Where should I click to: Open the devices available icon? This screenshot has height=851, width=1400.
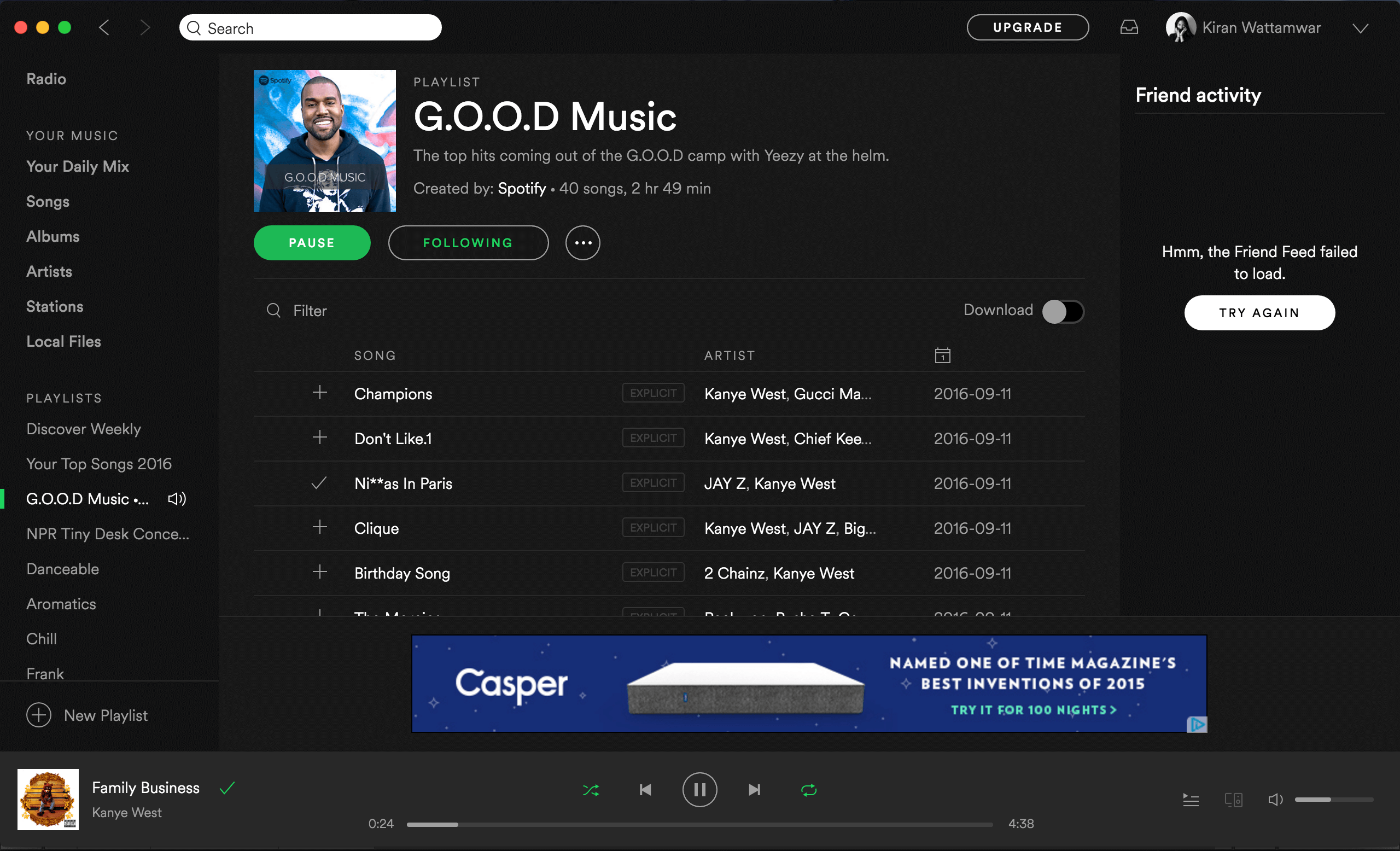point(1233,800)
